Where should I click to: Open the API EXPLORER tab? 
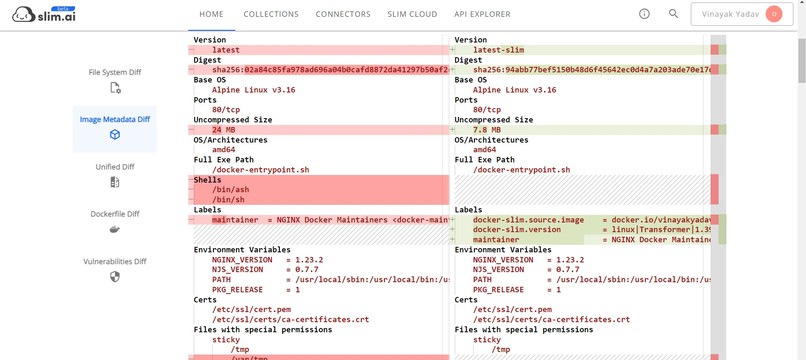click(482, 14)
